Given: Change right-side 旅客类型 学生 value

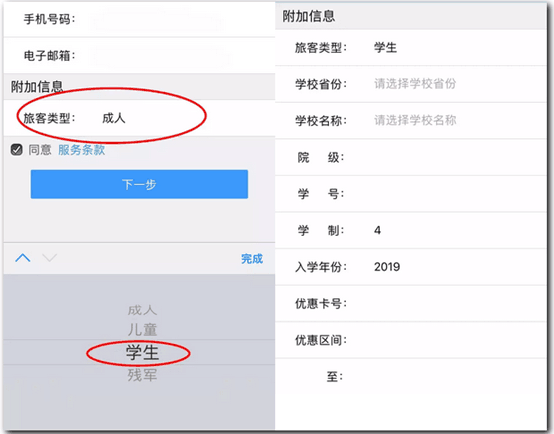Looking at the screenshot, I should (x=411, y=47).
